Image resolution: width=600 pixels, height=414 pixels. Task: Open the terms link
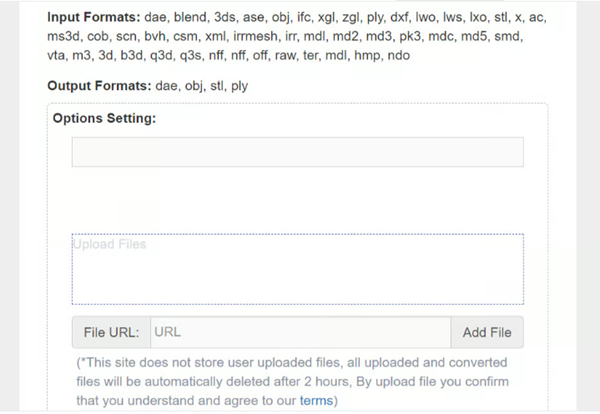pos(314,401)
